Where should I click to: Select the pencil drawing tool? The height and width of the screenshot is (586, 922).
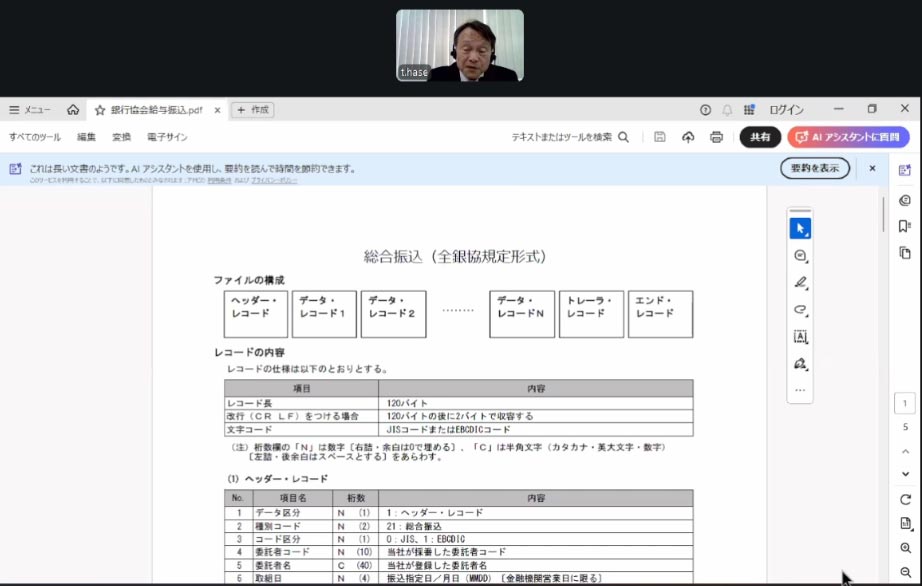tap(799, 311)
